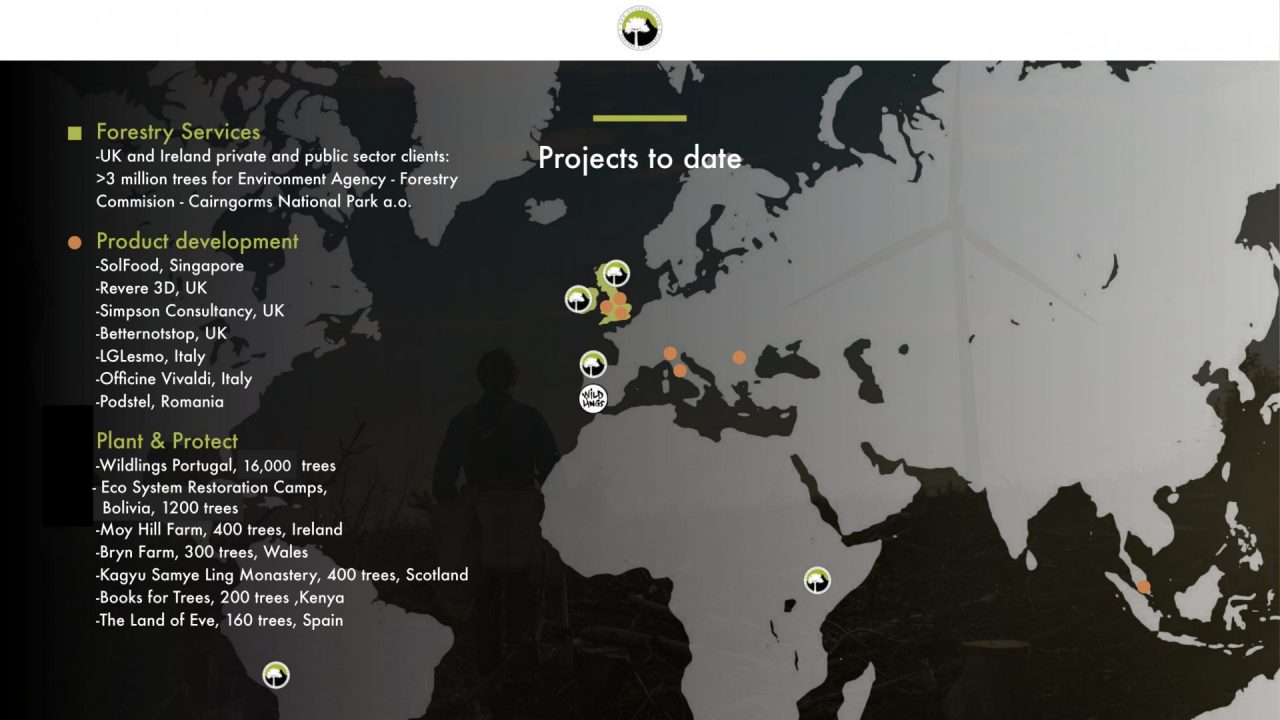Click the orange dot over Singapore
Viewport: 1280px width, 720px height.
(1144, 587)
